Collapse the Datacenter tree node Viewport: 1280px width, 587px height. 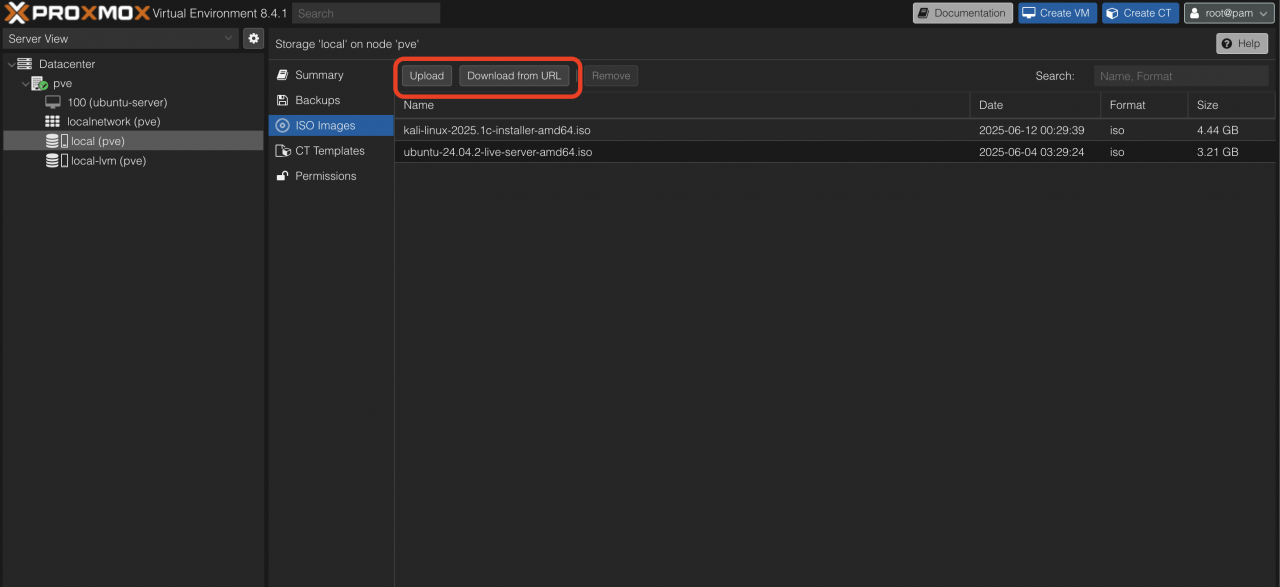tap(11, 64)
